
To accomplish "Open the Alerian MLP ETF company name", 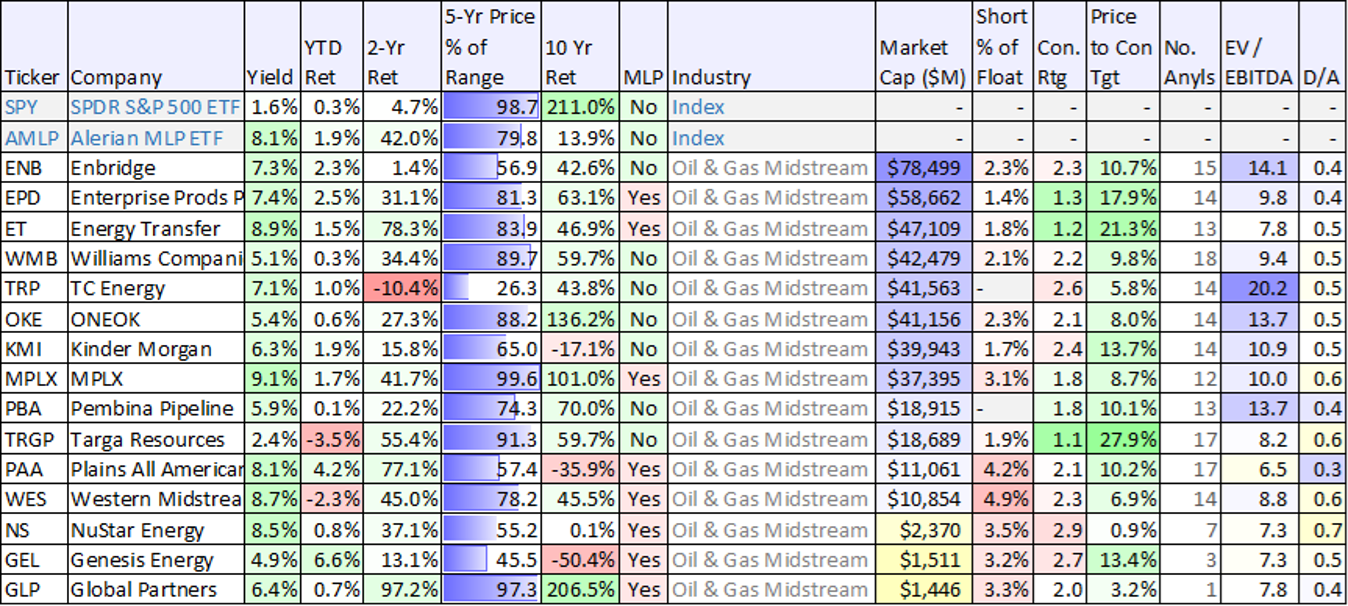I will click(156, 137).
